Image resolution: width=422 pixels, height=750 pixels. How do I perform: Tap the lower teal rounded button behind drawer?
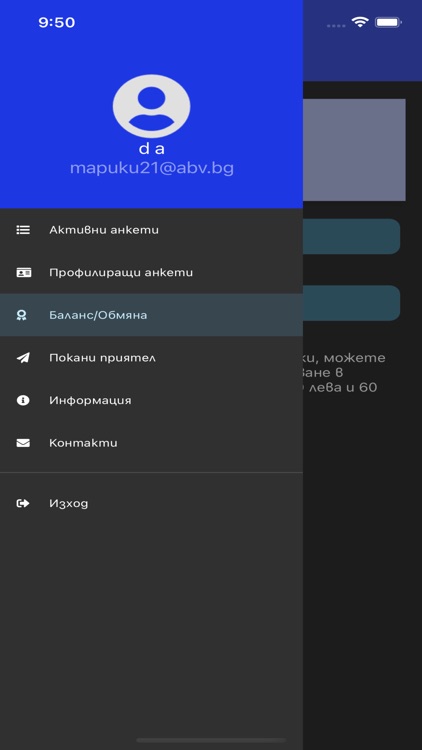tap(351, 303)
